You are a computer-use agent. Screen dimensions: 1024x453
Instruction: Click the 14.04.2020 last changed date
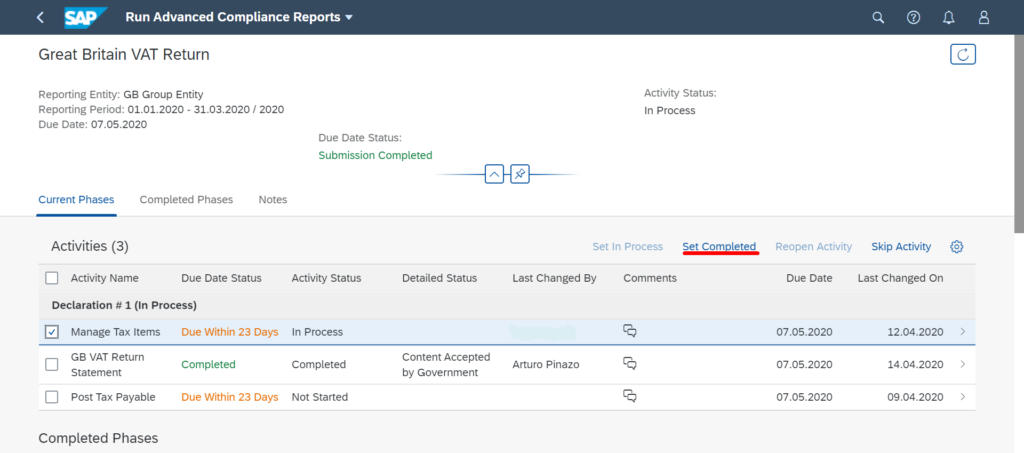point(916,364)
